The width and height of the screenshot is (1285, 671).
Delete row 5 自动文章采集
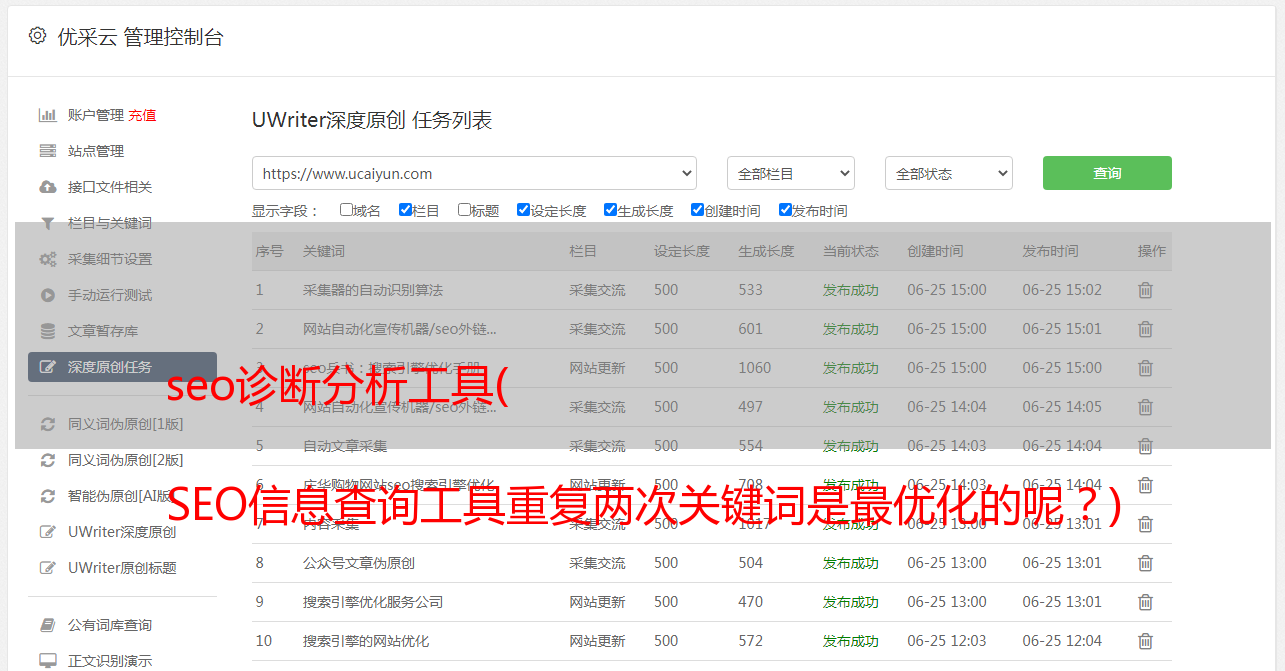pyautogui.click(x=1145, y=446)
